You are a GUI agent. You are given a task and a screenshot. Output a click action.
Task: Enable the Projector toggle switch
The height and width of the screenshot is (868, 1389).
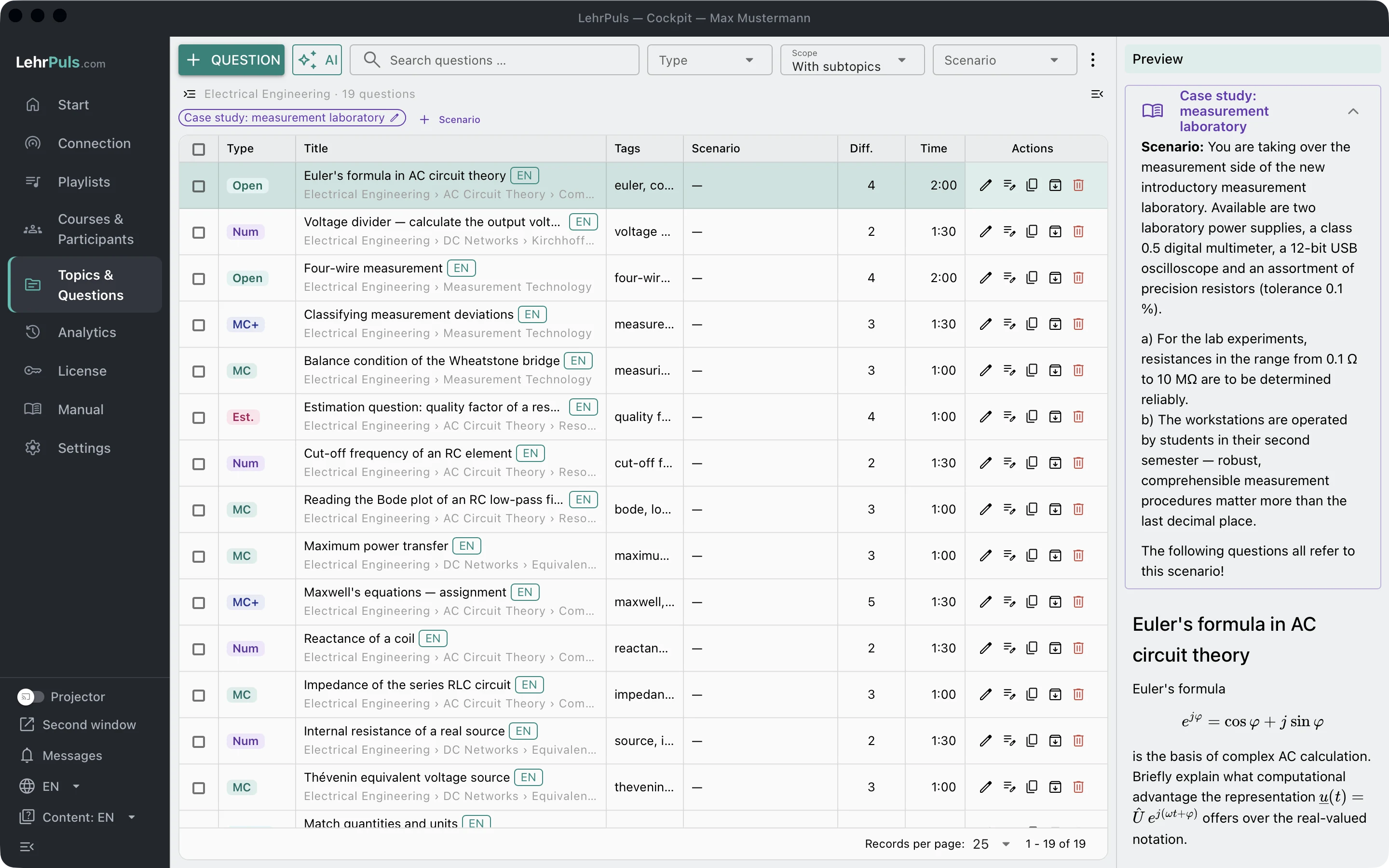click(30, 696)
